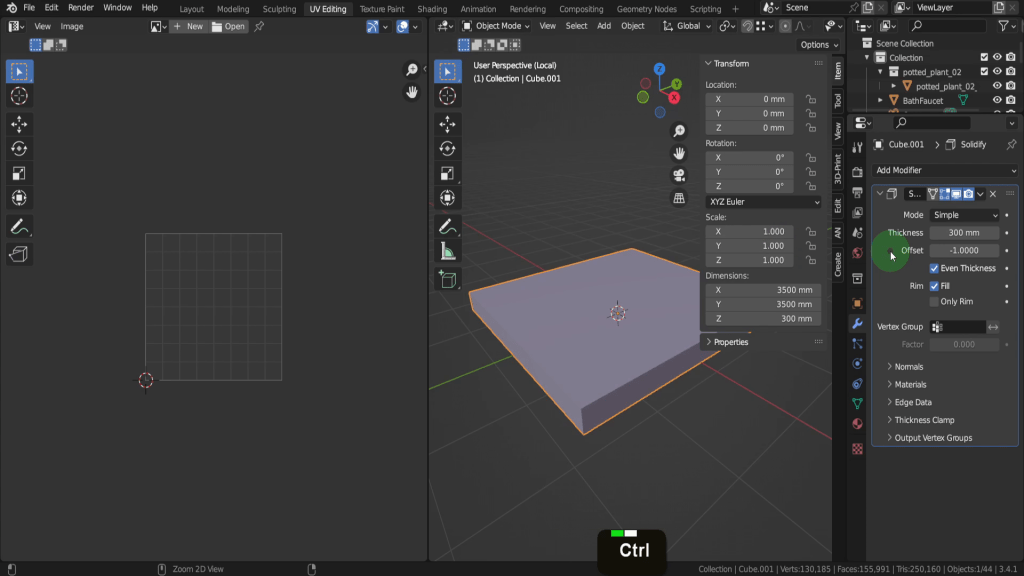Select the Annotate tool in UV editor
The width and height of the screenshot is (1024, 576).
(x=19, y=227)
